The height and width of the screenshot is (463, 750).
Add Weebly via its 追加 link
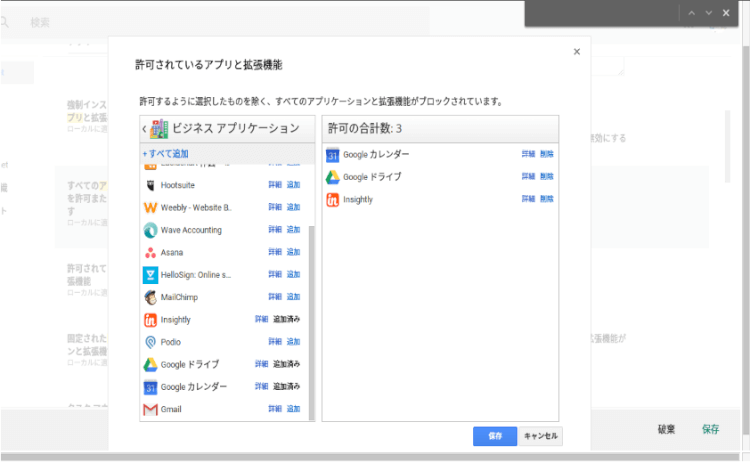click(293, 207)
